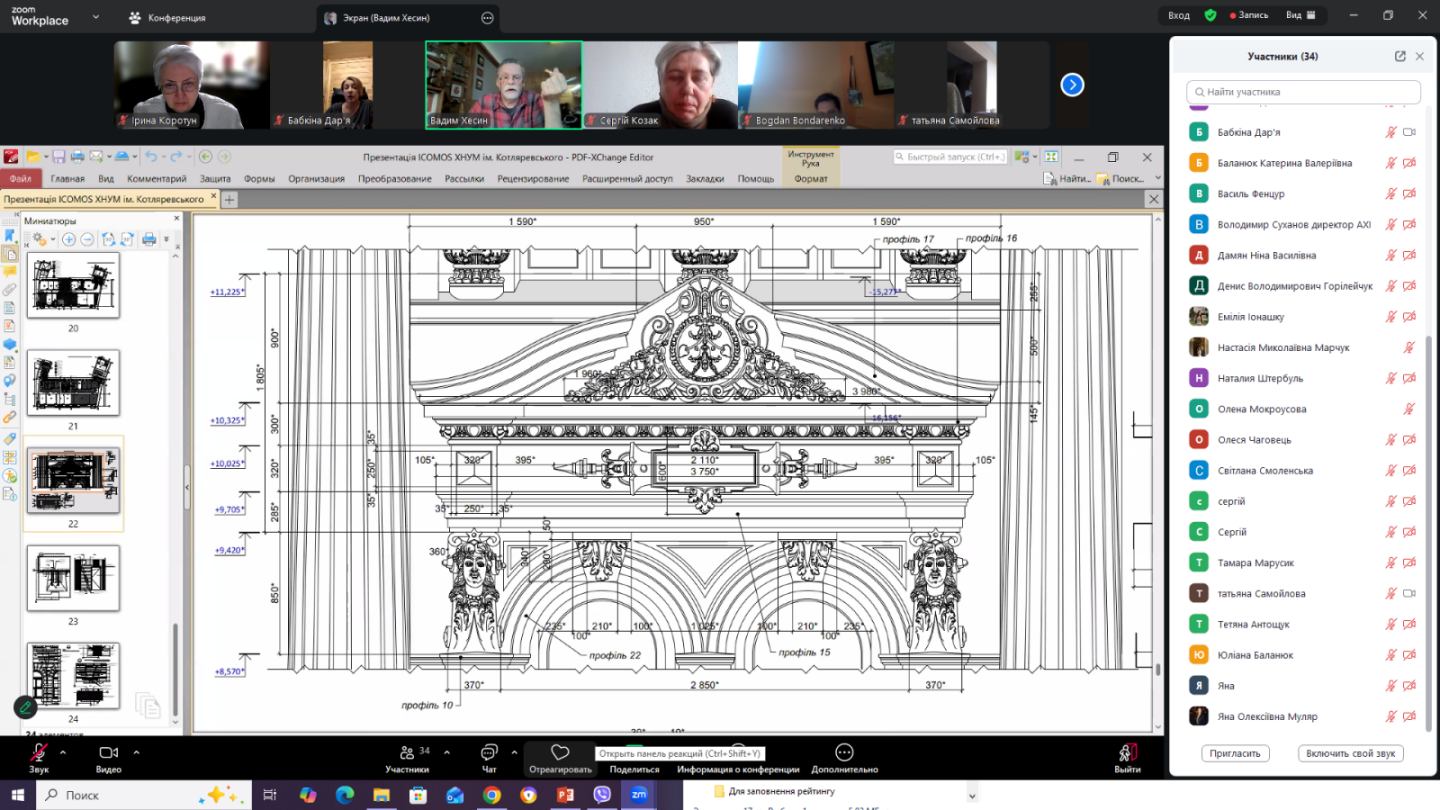The width and height of the screenshot is (1440, 810).
Task: Switch to the Организация ribbon tab
Action: click(316, 179)
